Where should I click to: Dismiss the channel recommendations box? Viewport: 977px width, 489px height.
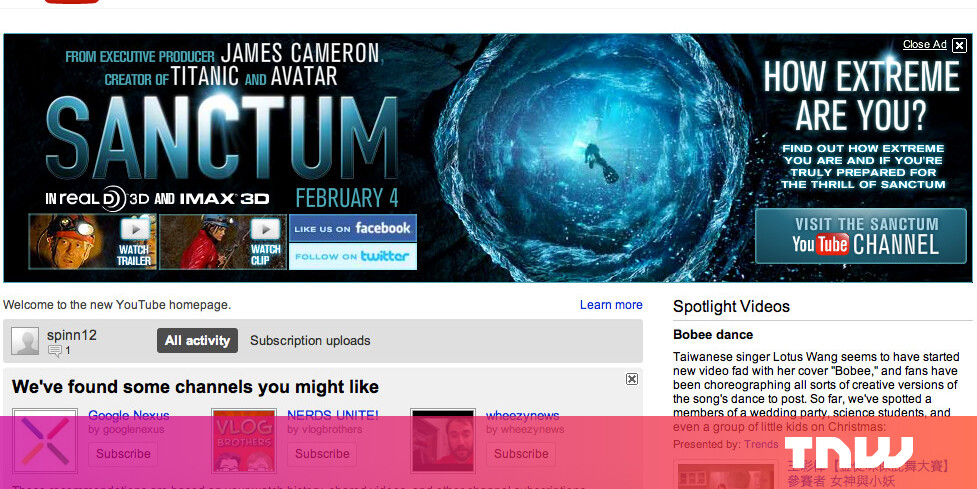(632, 379)
